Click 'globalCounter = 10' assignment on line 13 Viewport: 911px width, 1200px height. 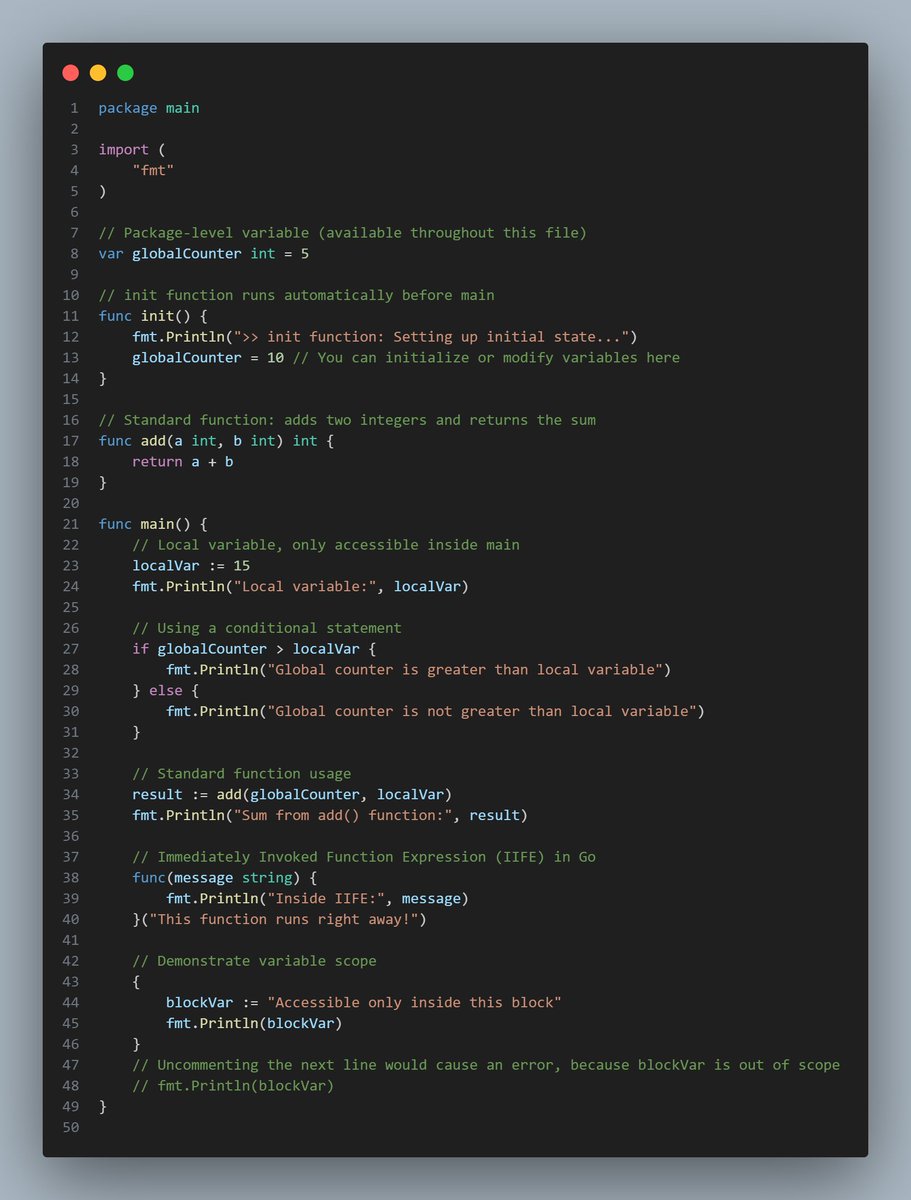coord(208,358)
